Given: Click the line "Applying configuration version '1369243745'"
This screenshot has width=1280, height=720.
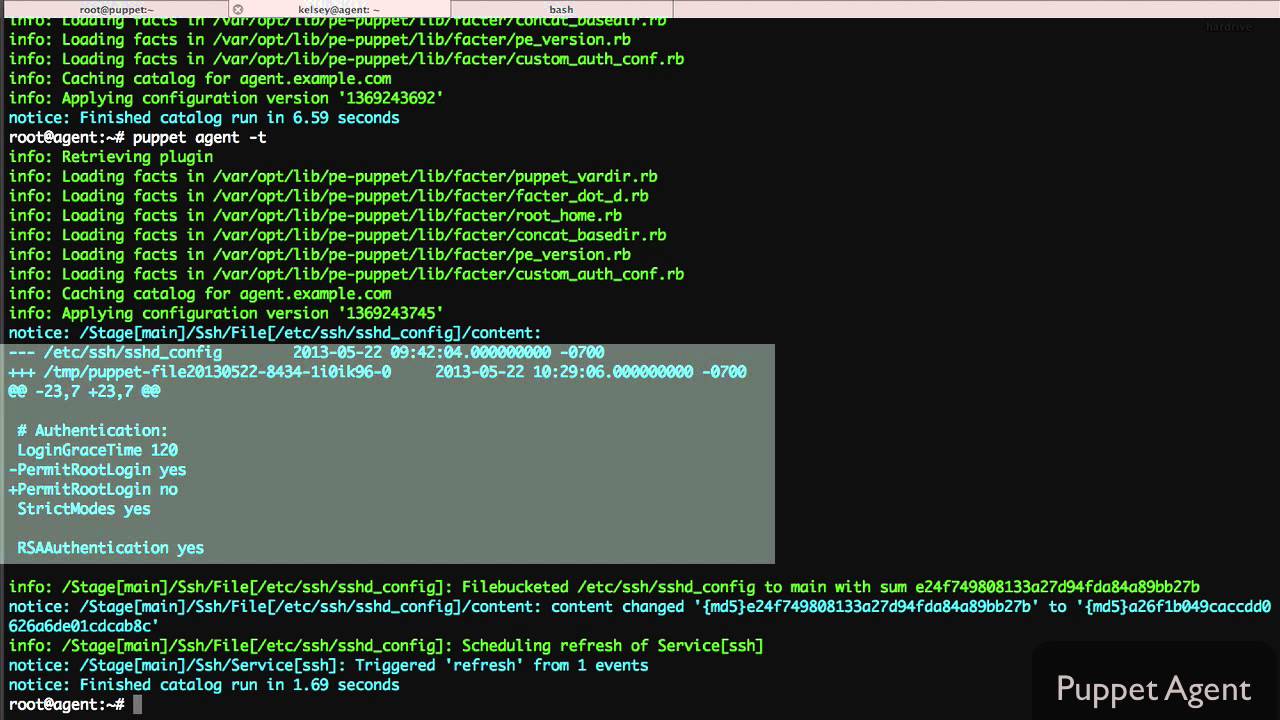Looking at the screenshot, I should 226,313.
